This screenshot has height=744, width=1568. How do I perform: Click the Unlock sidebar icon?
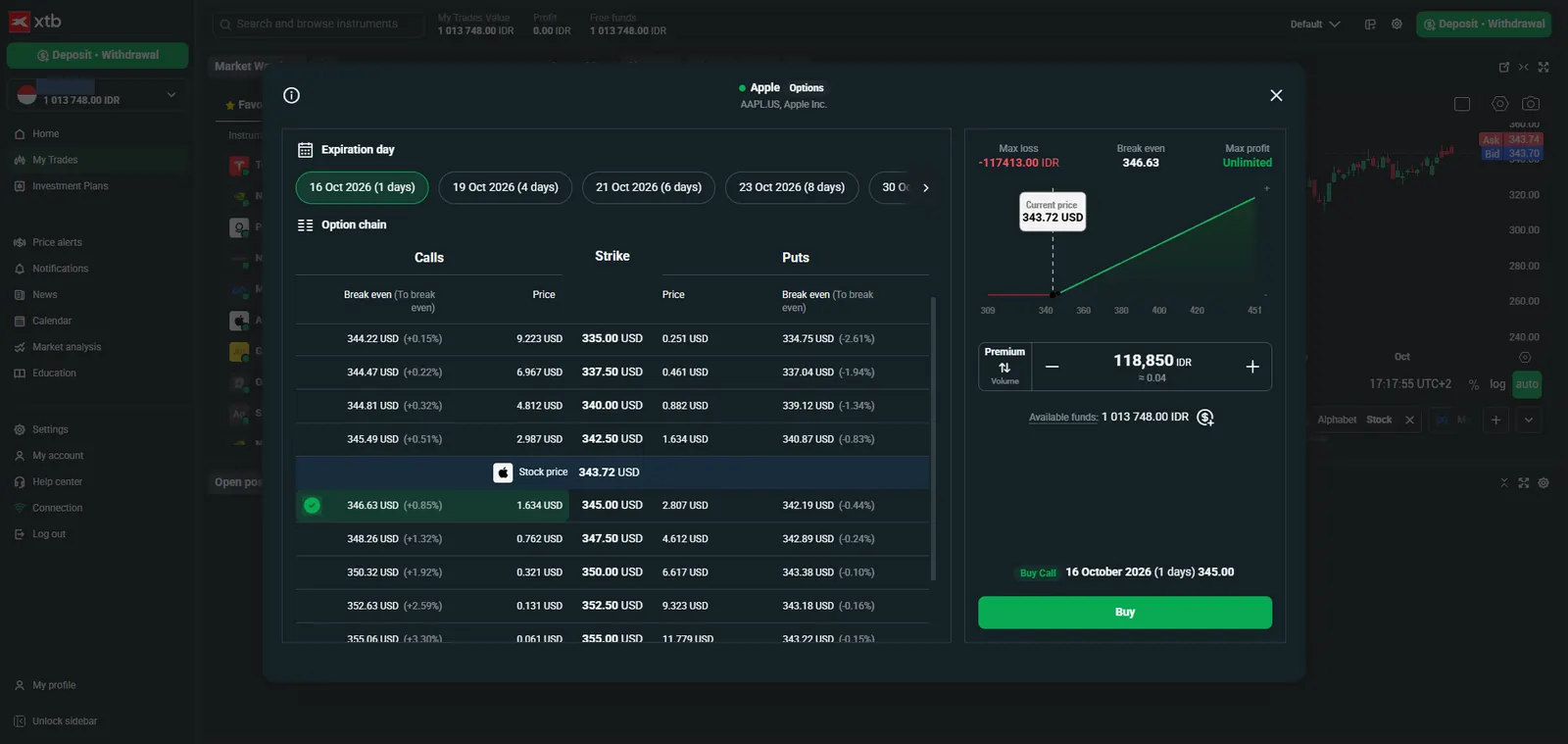pyautogui.click(x=20, y=721)
